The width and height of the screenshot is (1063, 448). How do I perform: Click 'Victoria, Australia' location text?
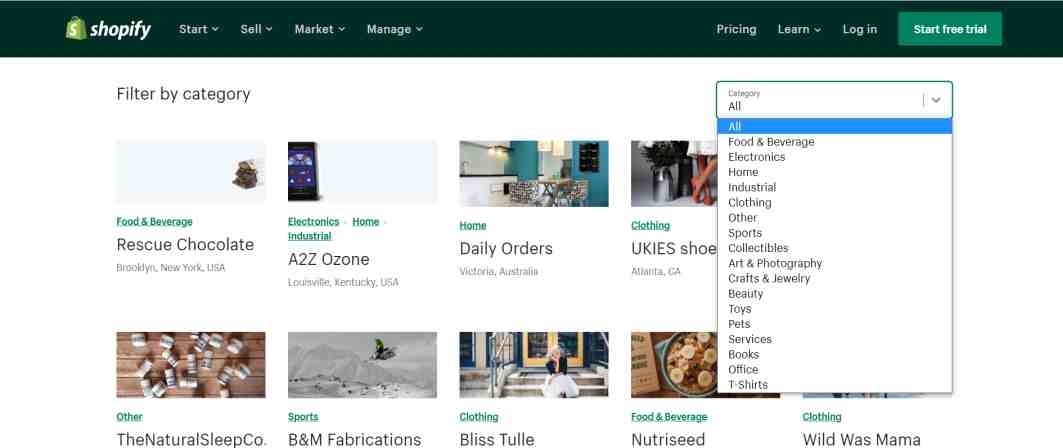(x=499, y=271)
